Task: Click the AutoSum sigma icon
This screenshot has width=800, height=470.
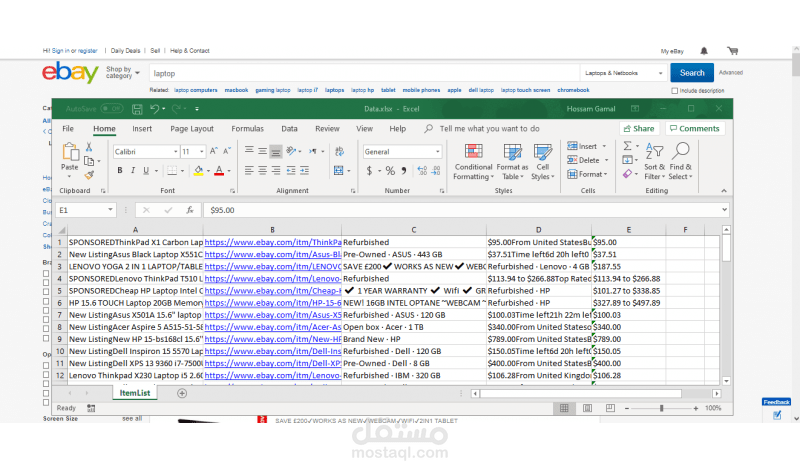Action: [628, 146]
